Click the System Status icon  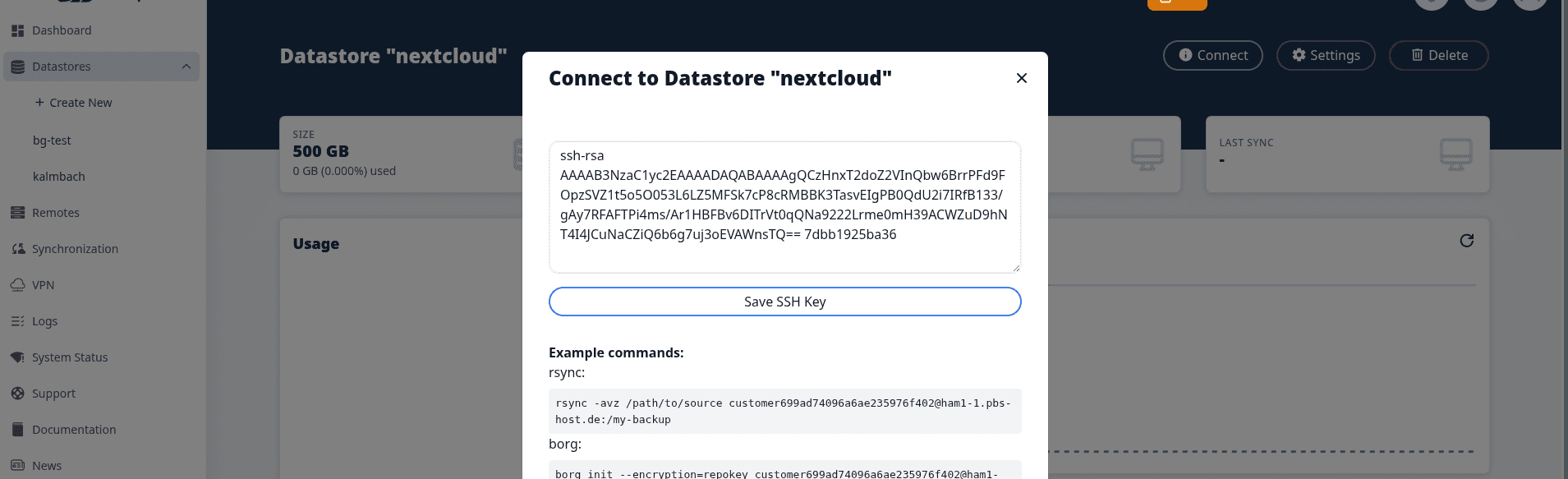pyautogui.click(x=17, y=357)
